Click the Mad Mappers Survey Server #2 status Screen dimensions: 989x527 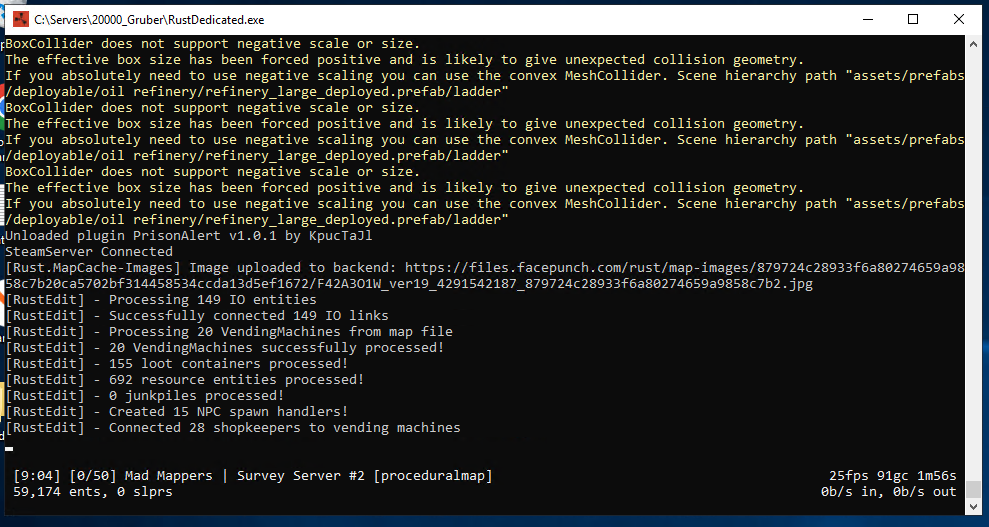[x=253, y=476]
